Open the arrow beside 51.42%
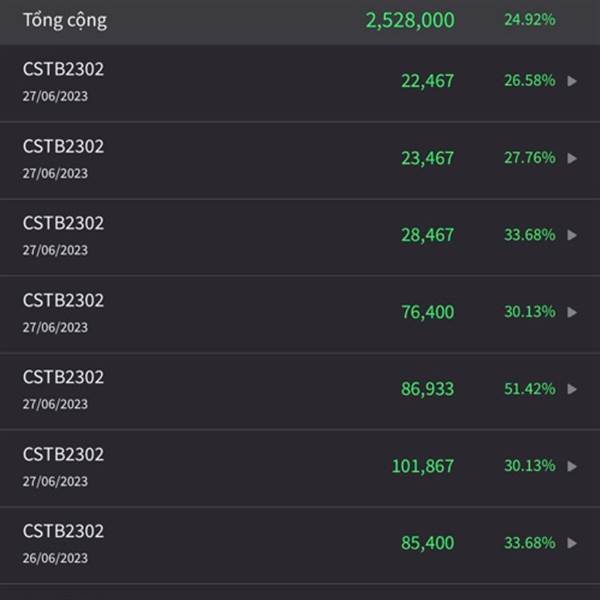The height and width of the screenshot is (600, 600). (572, 389)
